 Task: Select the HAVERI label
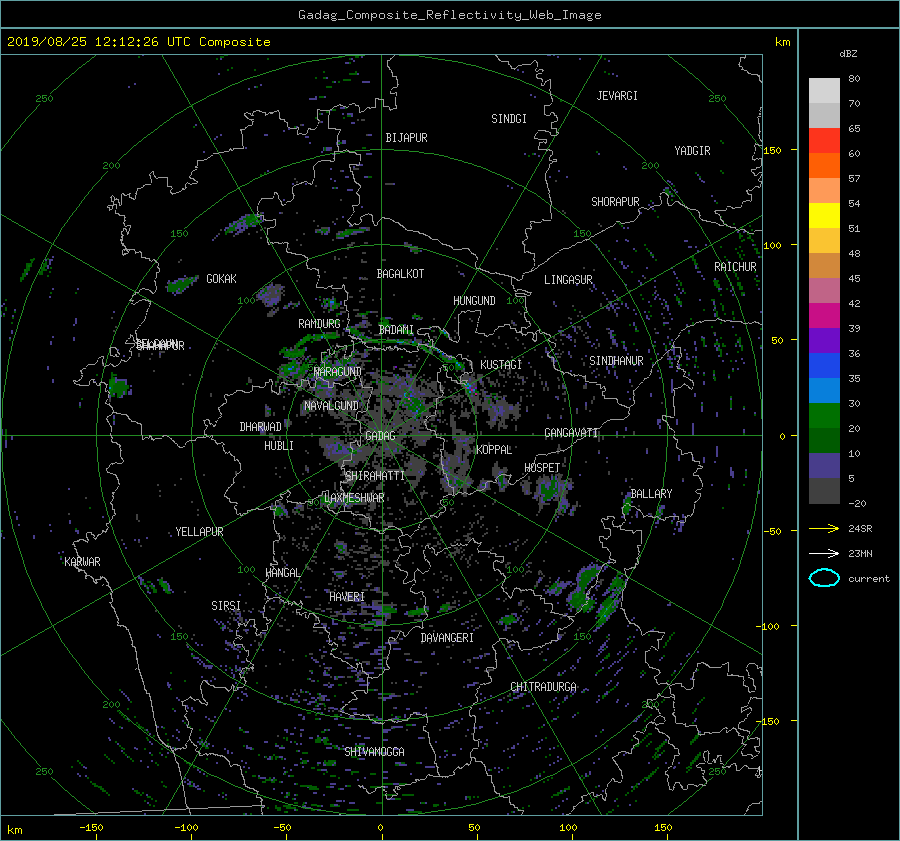[347, 597]
